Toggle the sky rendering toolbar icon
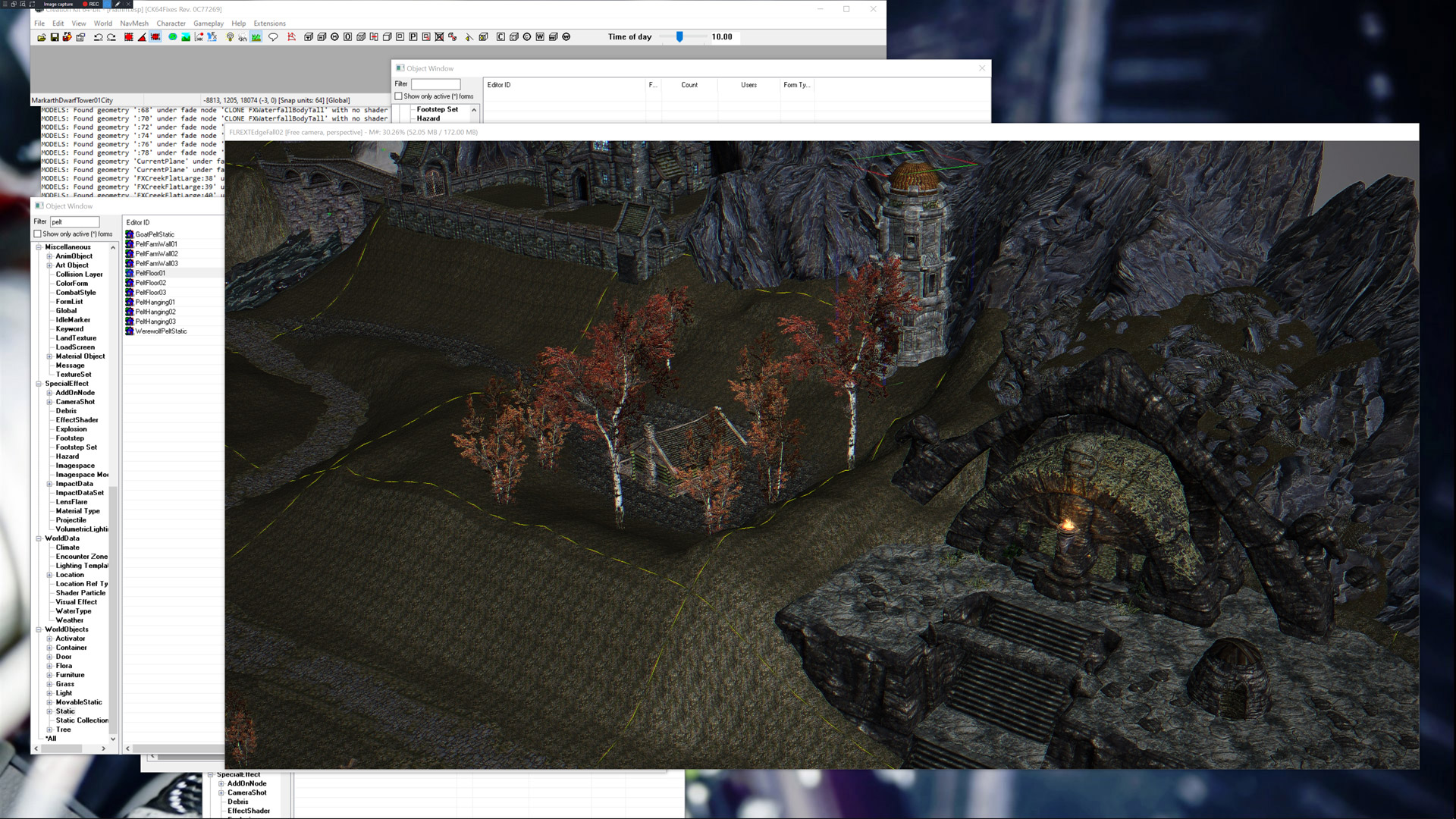 (x=243, y=37)
